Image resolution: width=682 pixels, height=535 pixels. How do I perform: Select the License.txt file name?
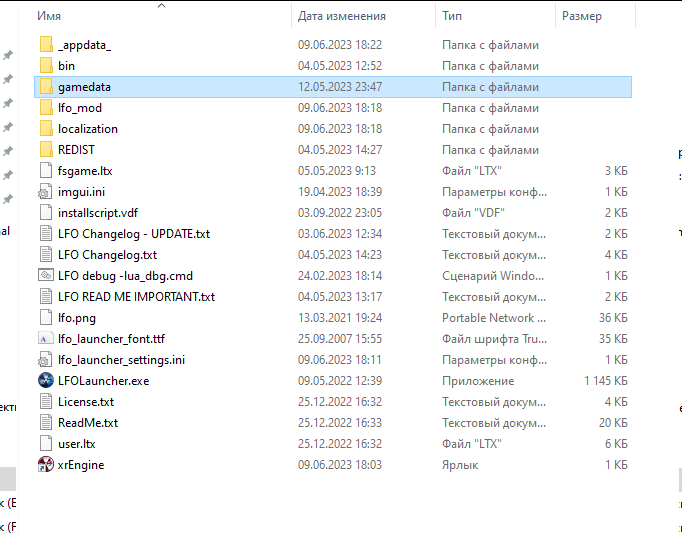point(86,402)
